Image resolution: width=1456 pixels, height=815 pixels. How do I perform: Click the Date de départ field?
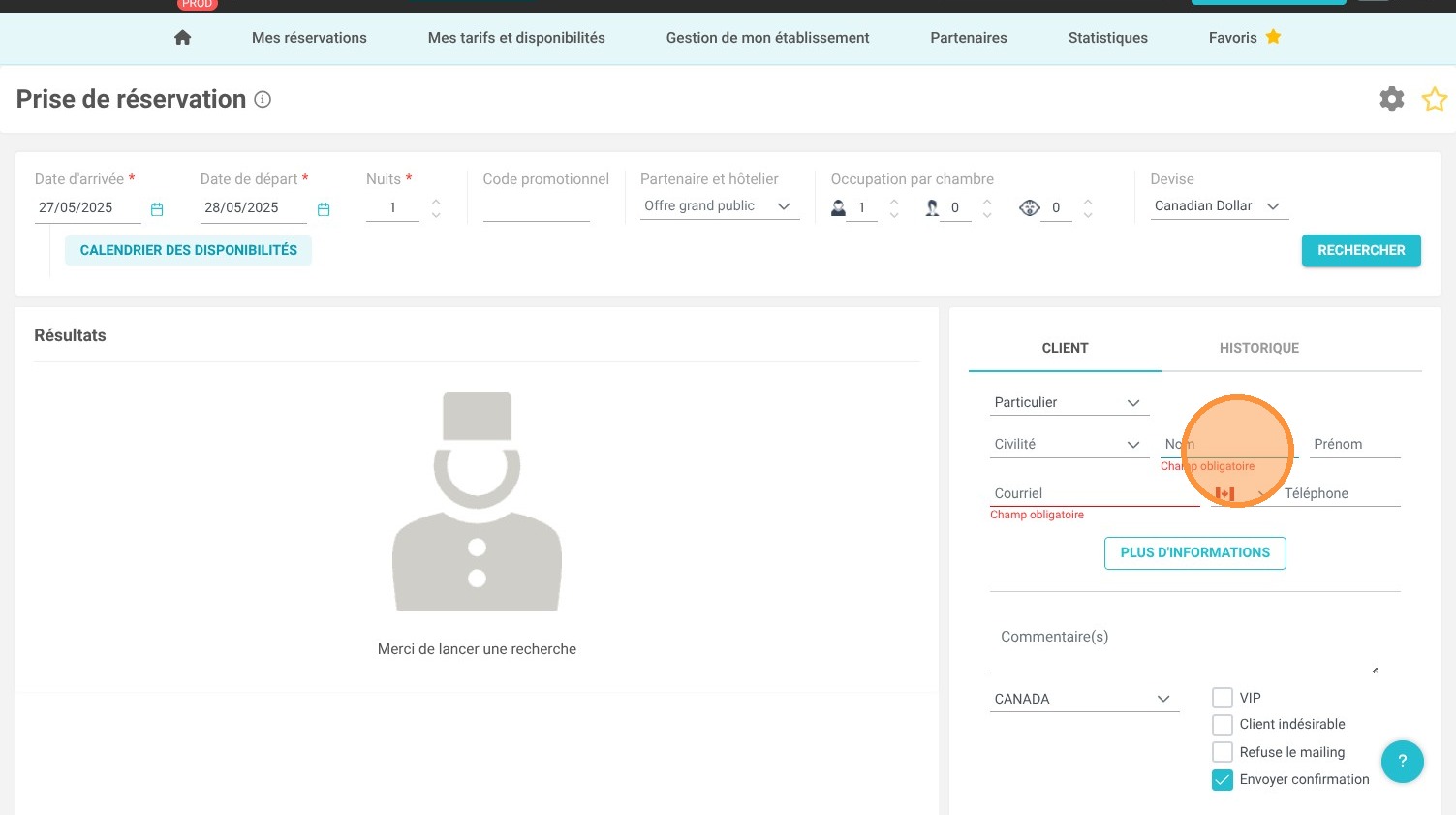(254, 208)
